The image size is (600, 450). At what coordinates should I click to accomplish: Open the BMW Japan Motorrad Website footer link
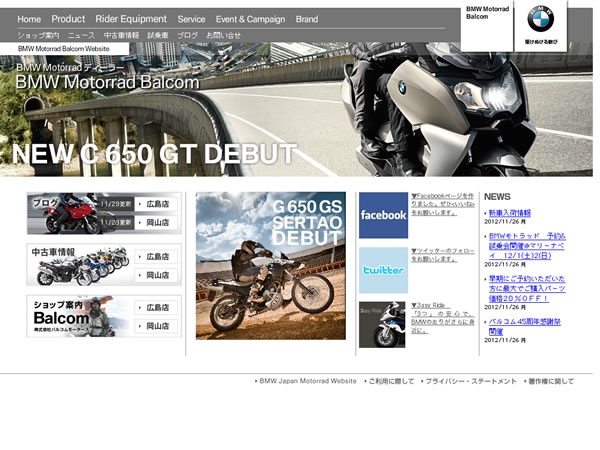pyautogui.click(x=308, y=381)
